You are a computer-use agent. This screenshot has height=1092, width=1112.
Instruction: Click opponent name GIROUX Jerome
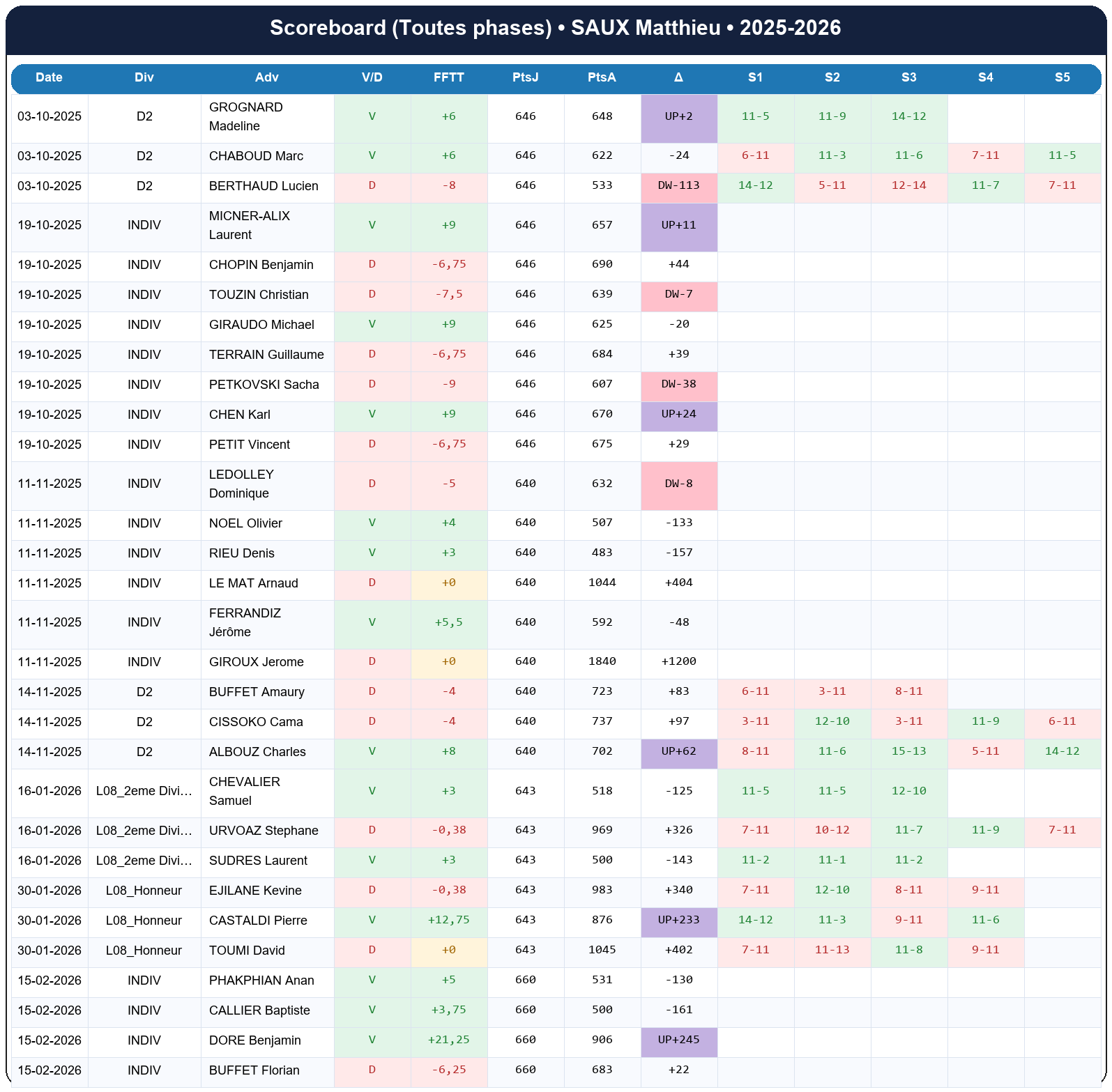(x=257, y=662)
